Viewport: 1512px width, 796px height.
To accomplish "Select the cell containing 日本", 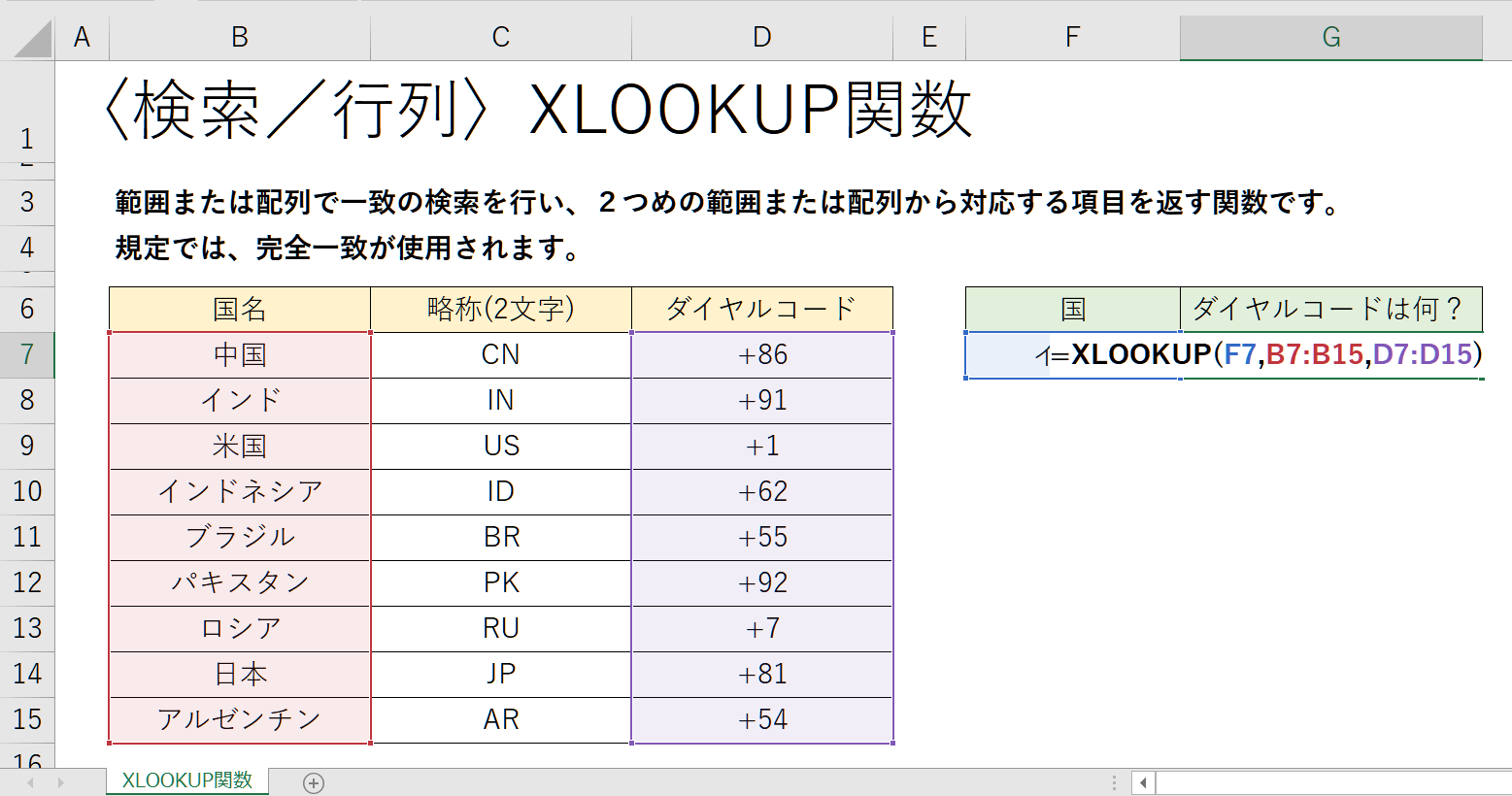I will tap(240, 674).
